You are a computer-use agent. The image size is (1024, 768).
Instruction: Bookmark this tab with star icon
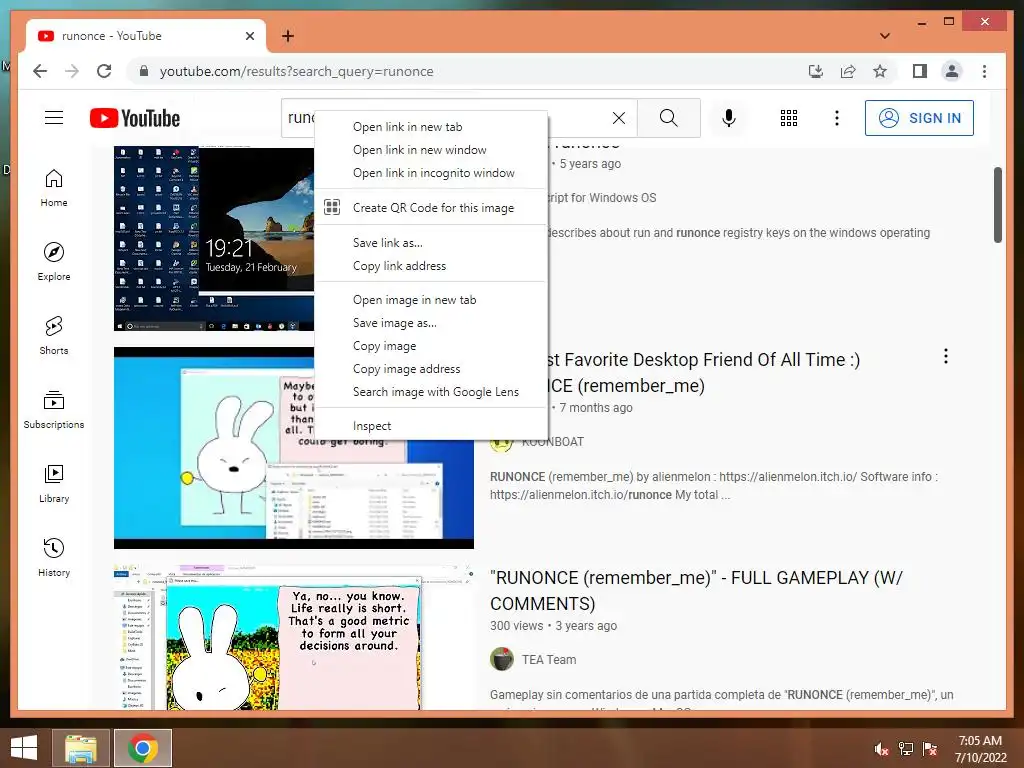[x=880, y=71]
